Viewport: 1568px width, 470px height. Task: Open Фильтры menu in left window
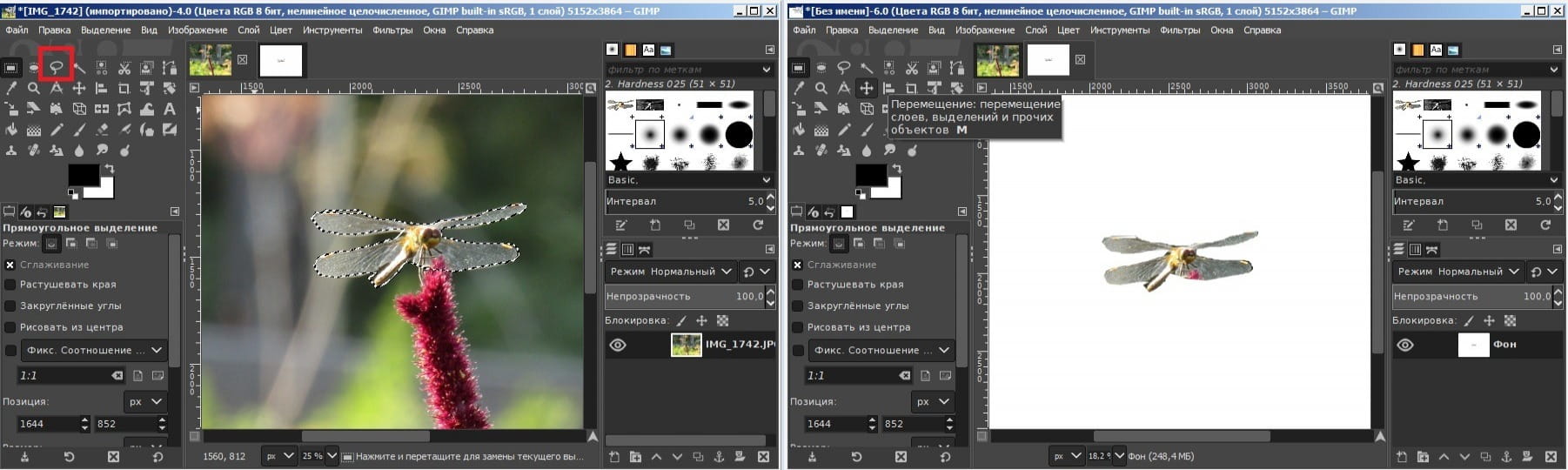coord(392,30)
